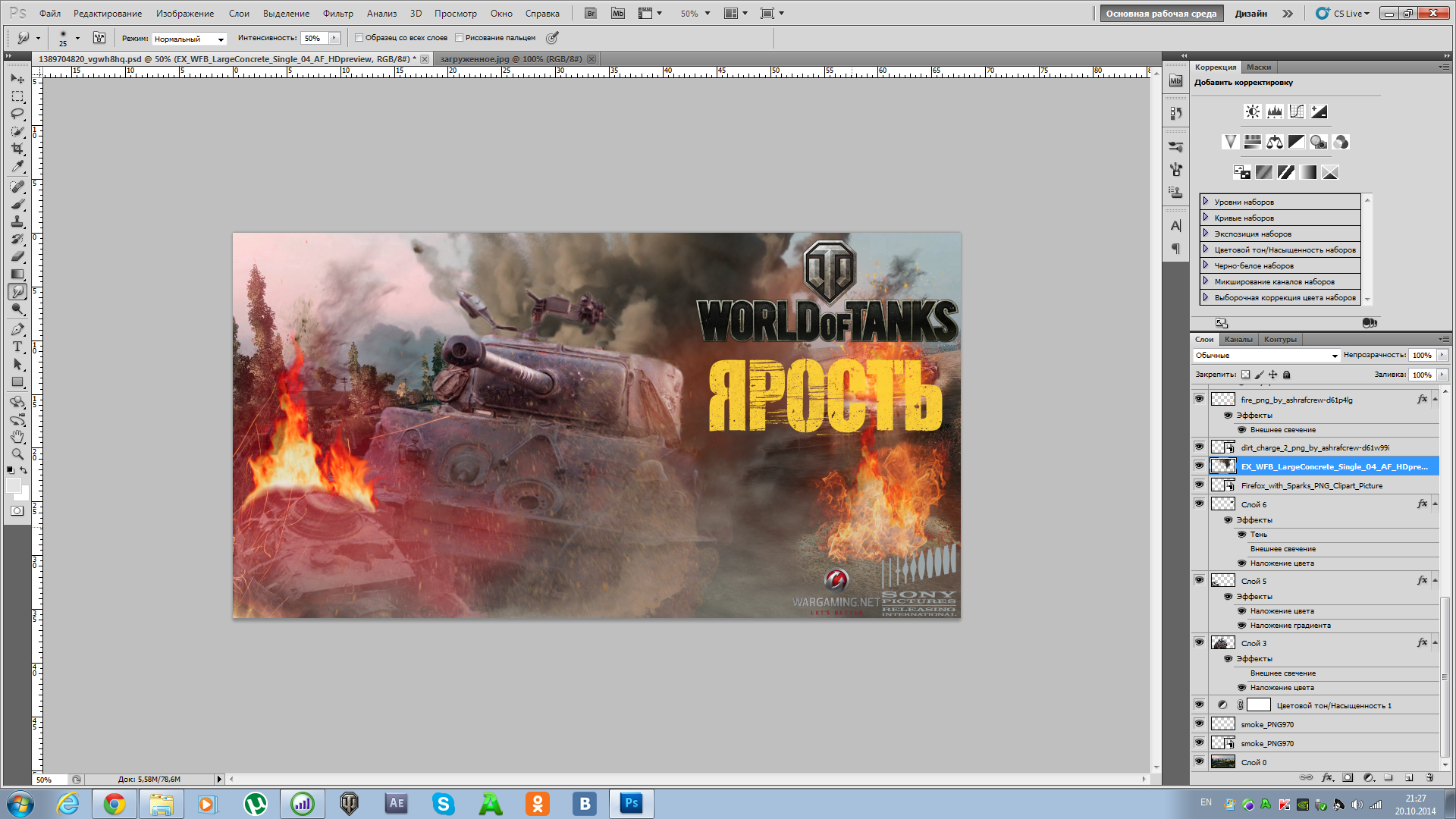The width and height of the screenshot is (1456, 819).
Task: Hide the fire_png_by_ashrafcrew layer
Action: coord(1199,399)
